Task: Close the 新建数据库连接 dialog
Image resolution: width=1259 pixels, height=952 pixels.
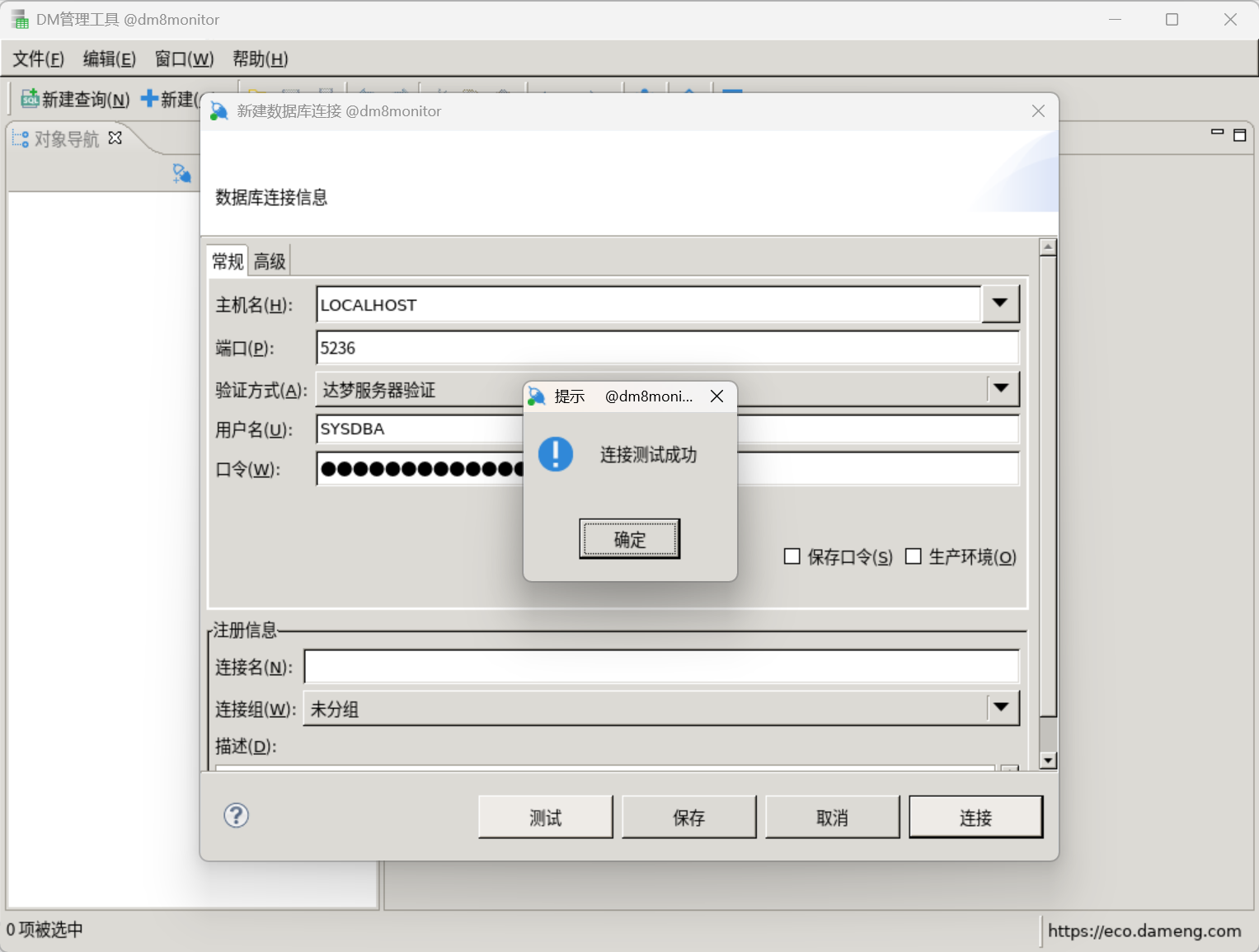Action: pyautogui.click(x=1038, y=111)
